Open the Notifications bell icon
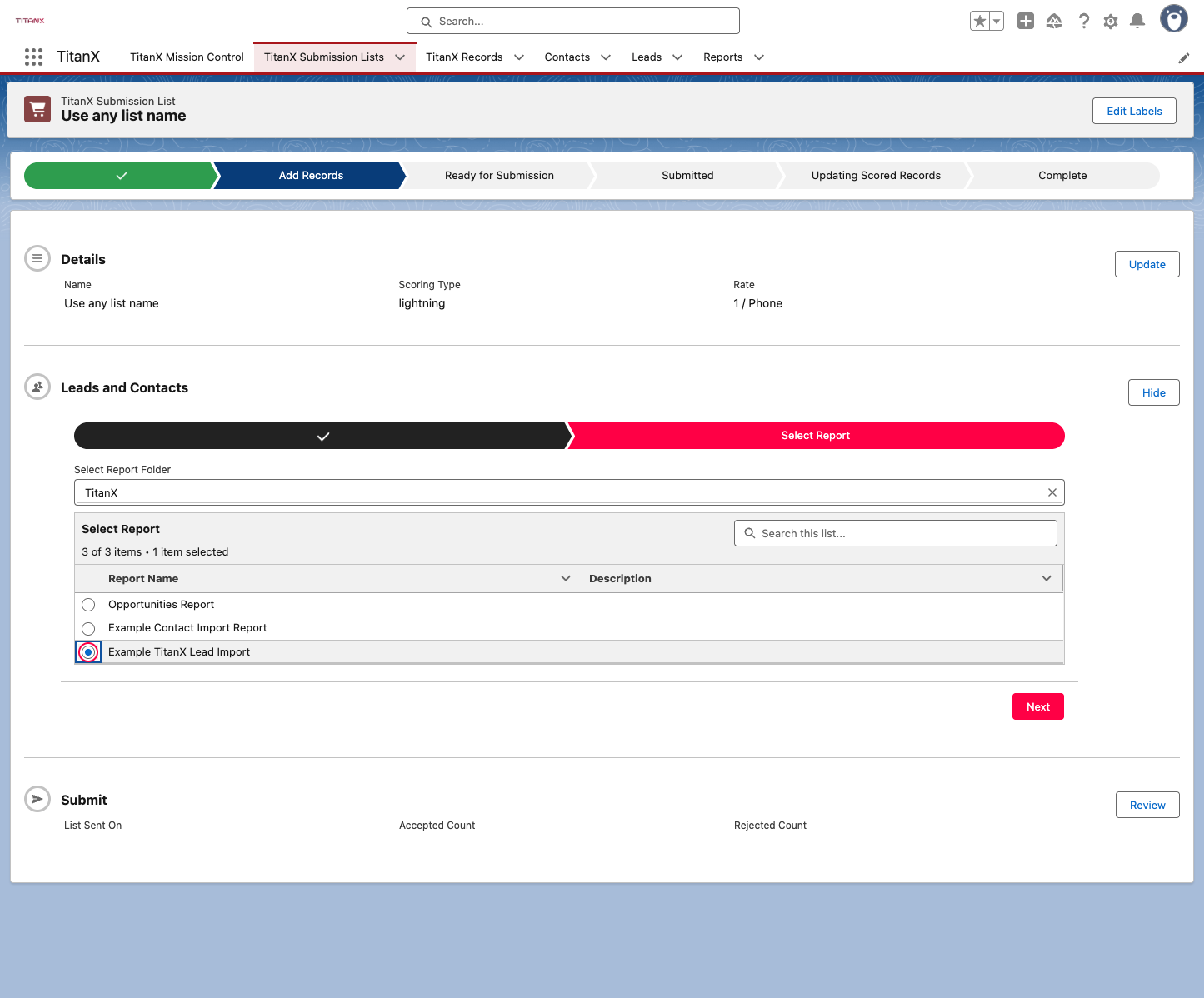Screen dimensions: 1204x998 coord(1137,22)
